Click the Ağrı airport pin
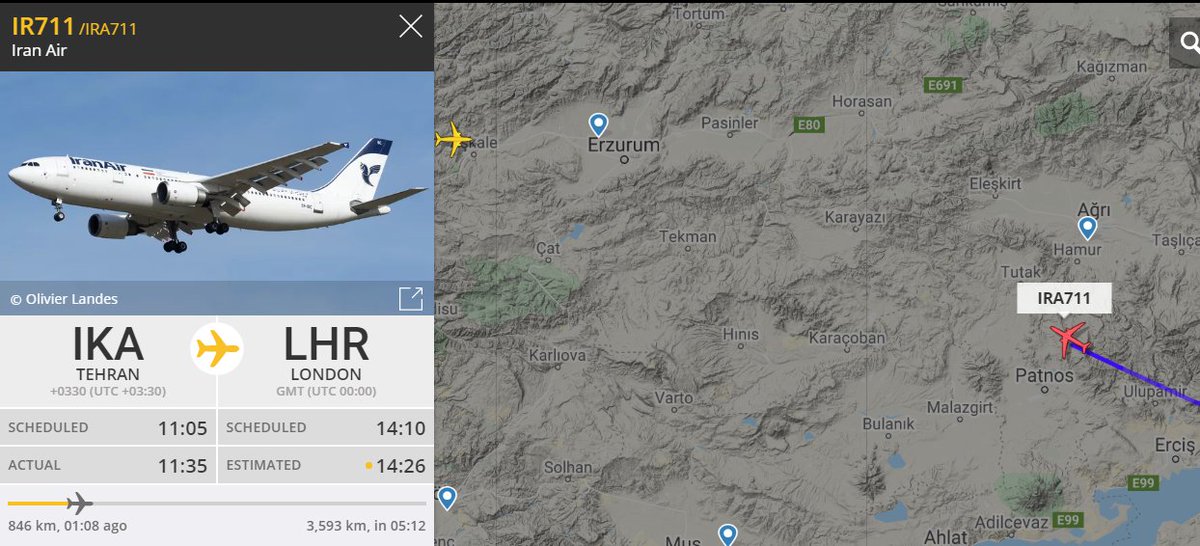Screen dimensions: 1200x546 pyautogui.click(x=1087, y=228)
